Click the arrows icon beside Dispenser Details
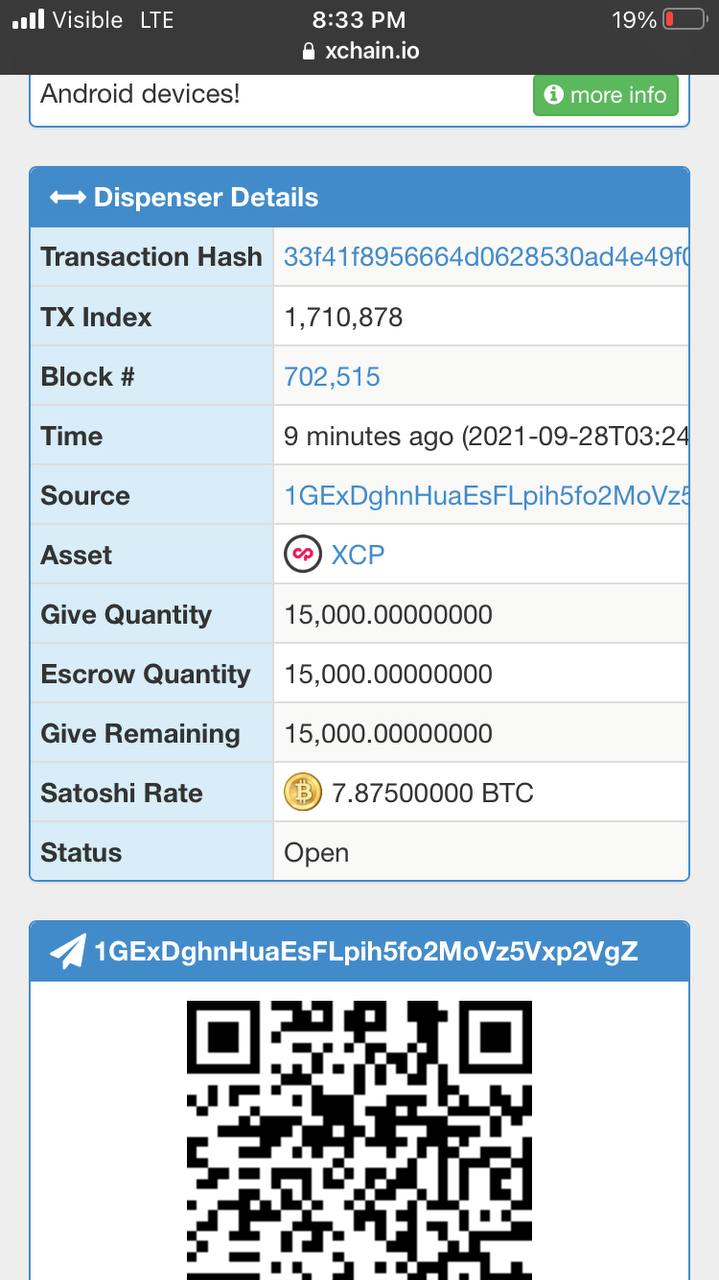This screenshot has height=1280, width=719. [x=67, y=198]
